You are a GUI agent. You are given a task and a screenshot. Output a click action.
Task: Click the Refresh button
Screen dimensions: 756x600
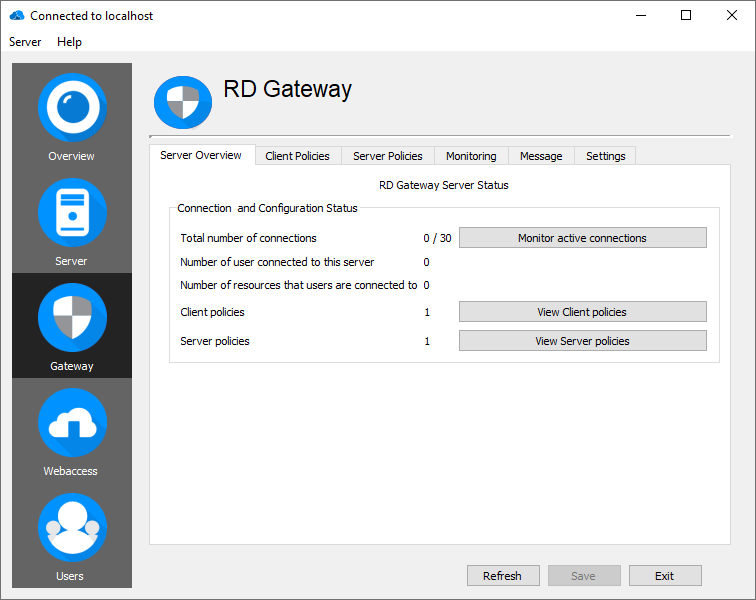click(502, 576)
